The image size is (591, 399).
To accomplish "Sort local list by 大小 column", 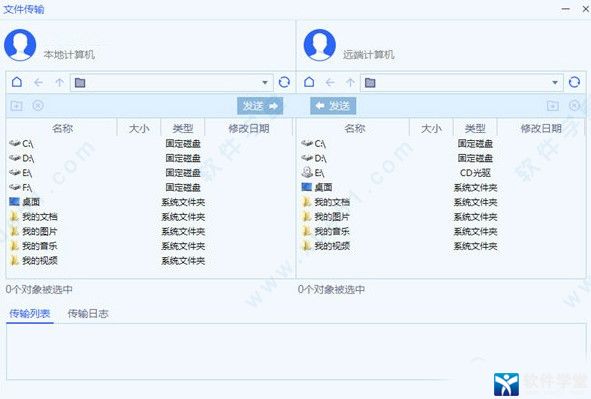I will 139,128.
